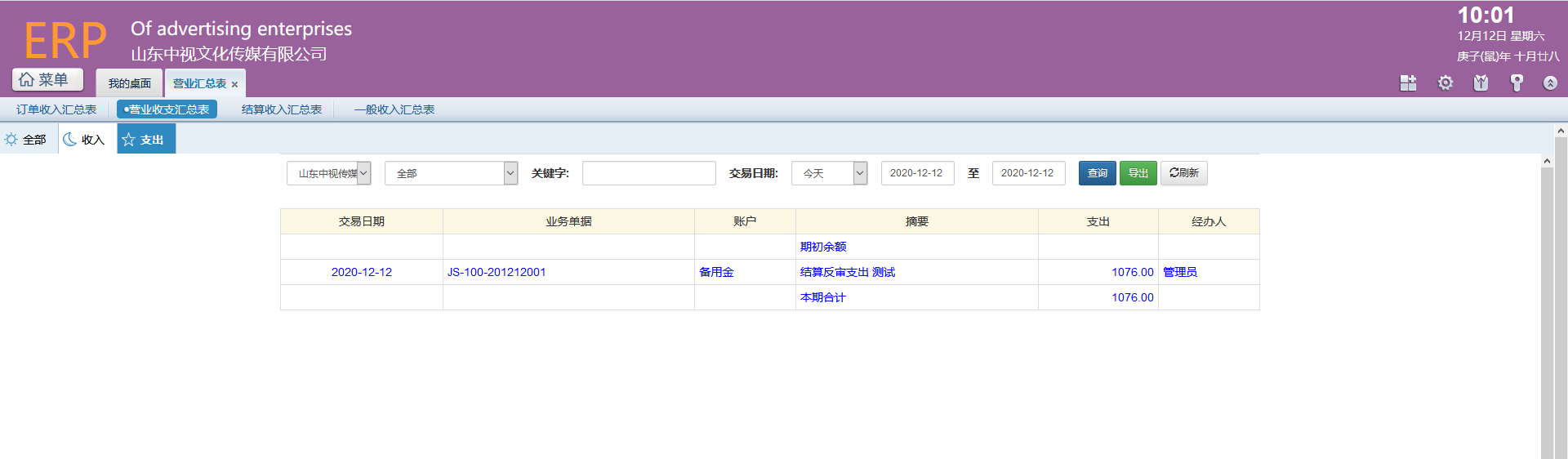Click the ERP logo
This screenshot has width=1568, height=459.
point(65,41)
